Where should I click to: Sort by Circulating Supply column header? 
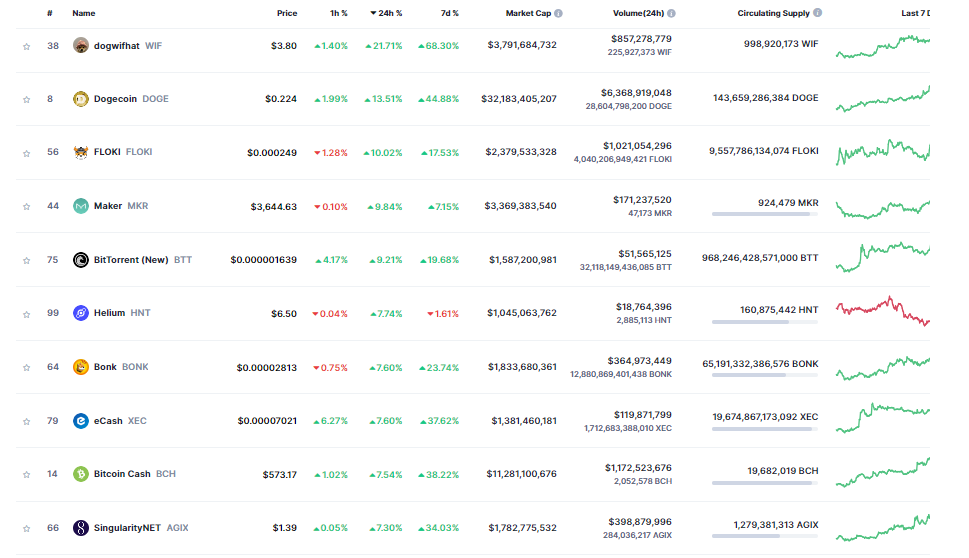click(773, 13)
